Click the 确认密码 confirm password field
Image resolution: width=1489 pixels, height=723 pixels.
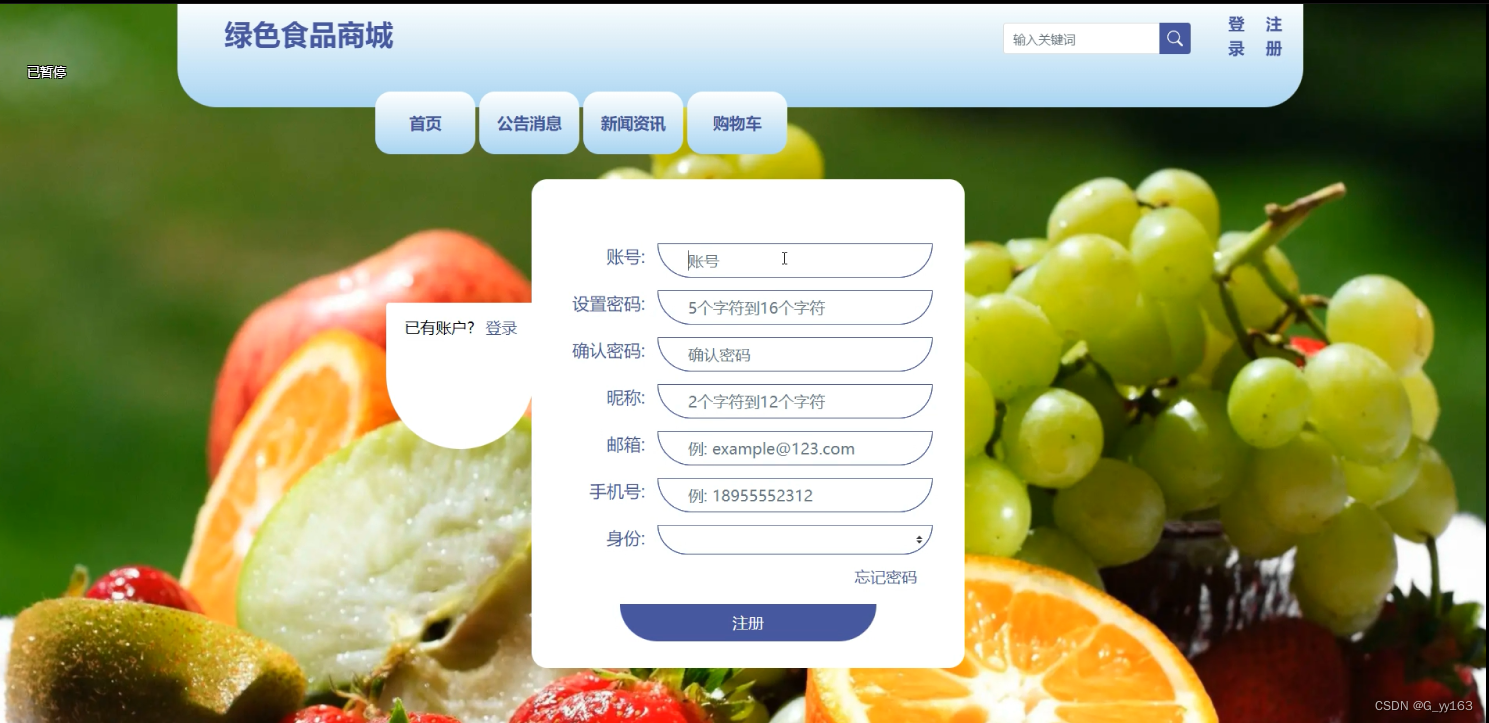point(795,354)
